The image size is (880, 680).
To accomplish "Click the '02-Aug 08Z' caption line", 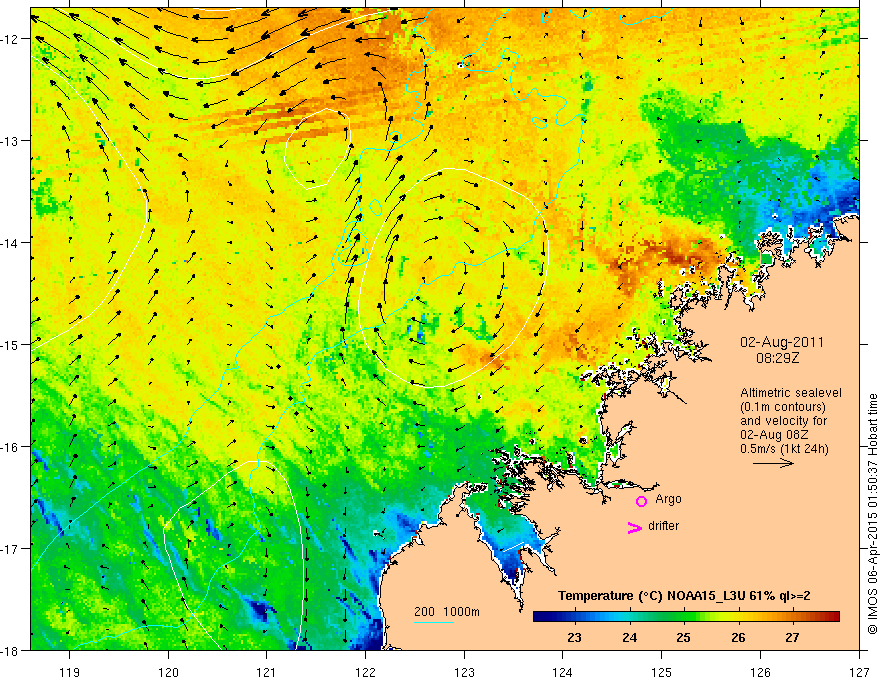I will coord(773,435).
